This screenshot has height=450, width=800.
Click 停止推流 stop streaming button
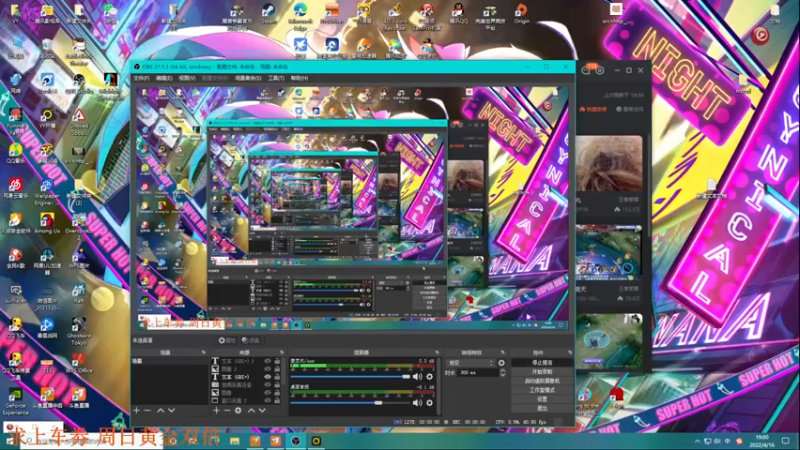click(x=542, y=363)
